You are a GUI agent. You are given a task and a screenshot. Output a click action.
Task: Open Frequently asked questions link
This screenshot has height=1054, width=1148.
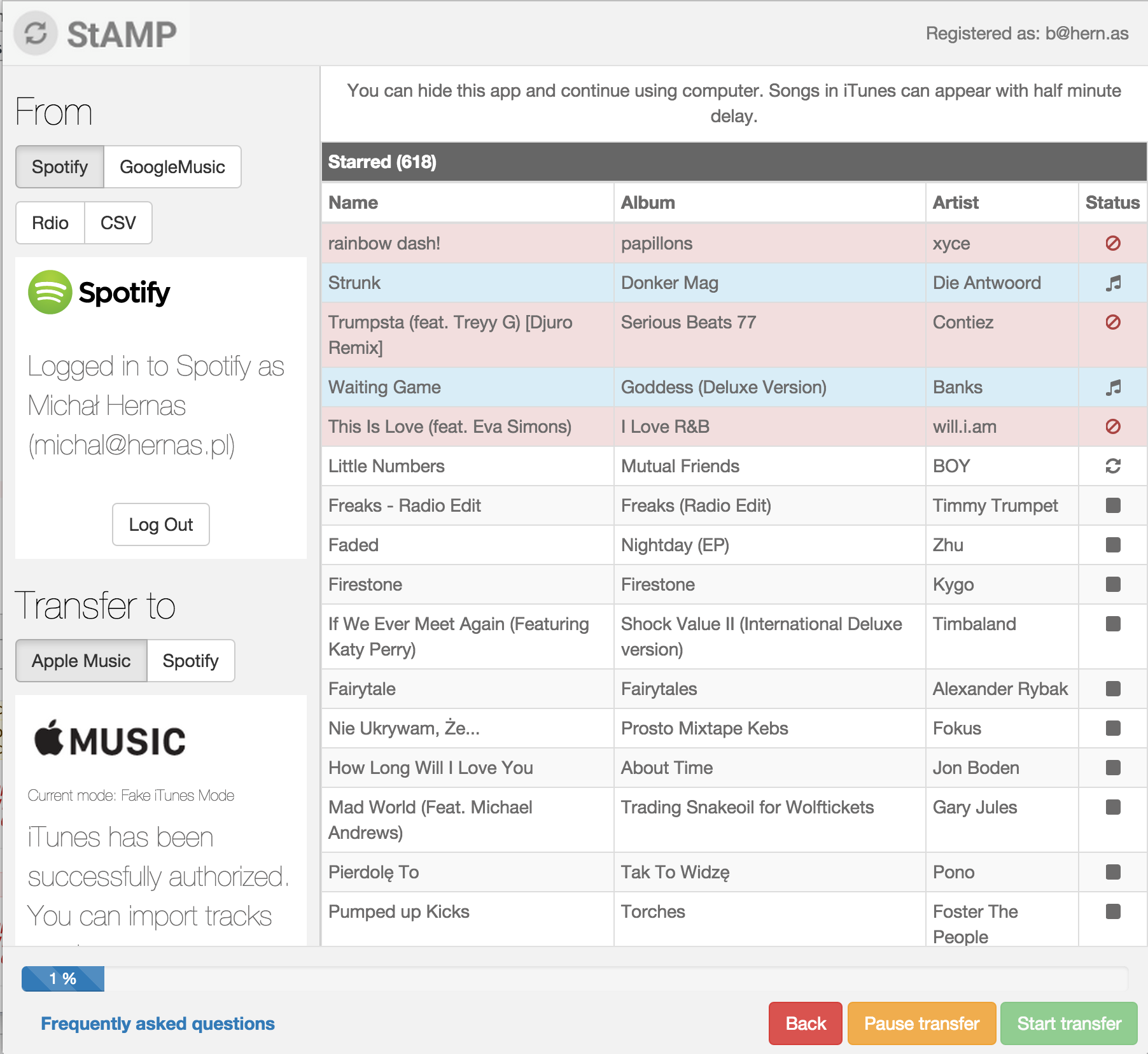tap(158, 1023)
